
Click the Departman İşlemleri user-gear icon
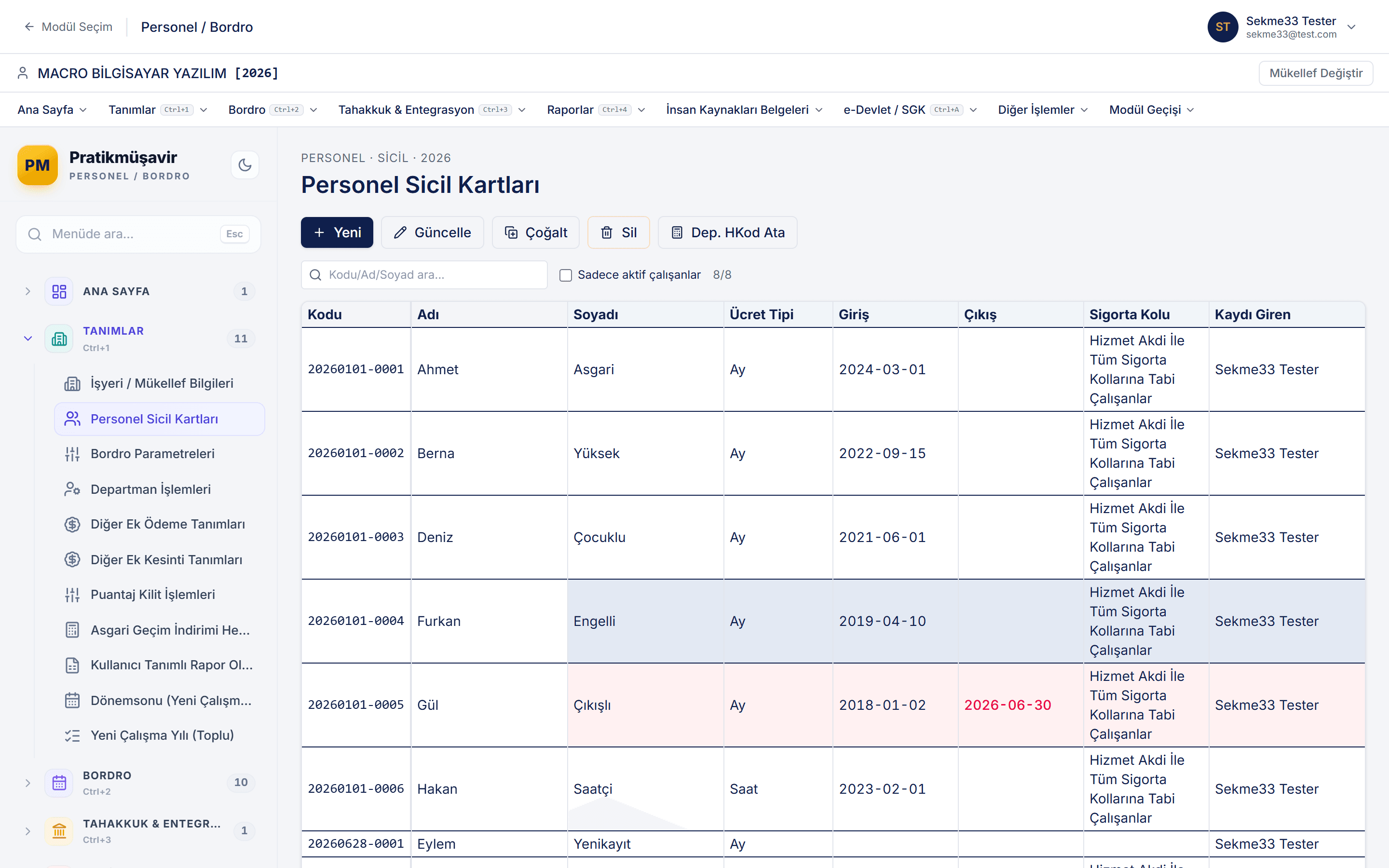pos(72,489)
